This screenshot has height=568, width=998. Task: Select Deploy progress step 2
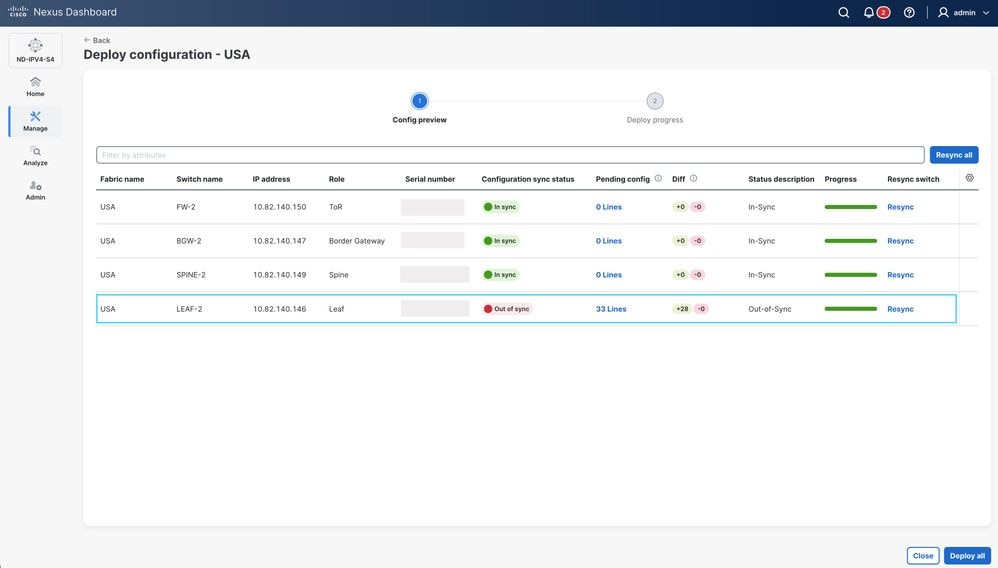[654, 101]
